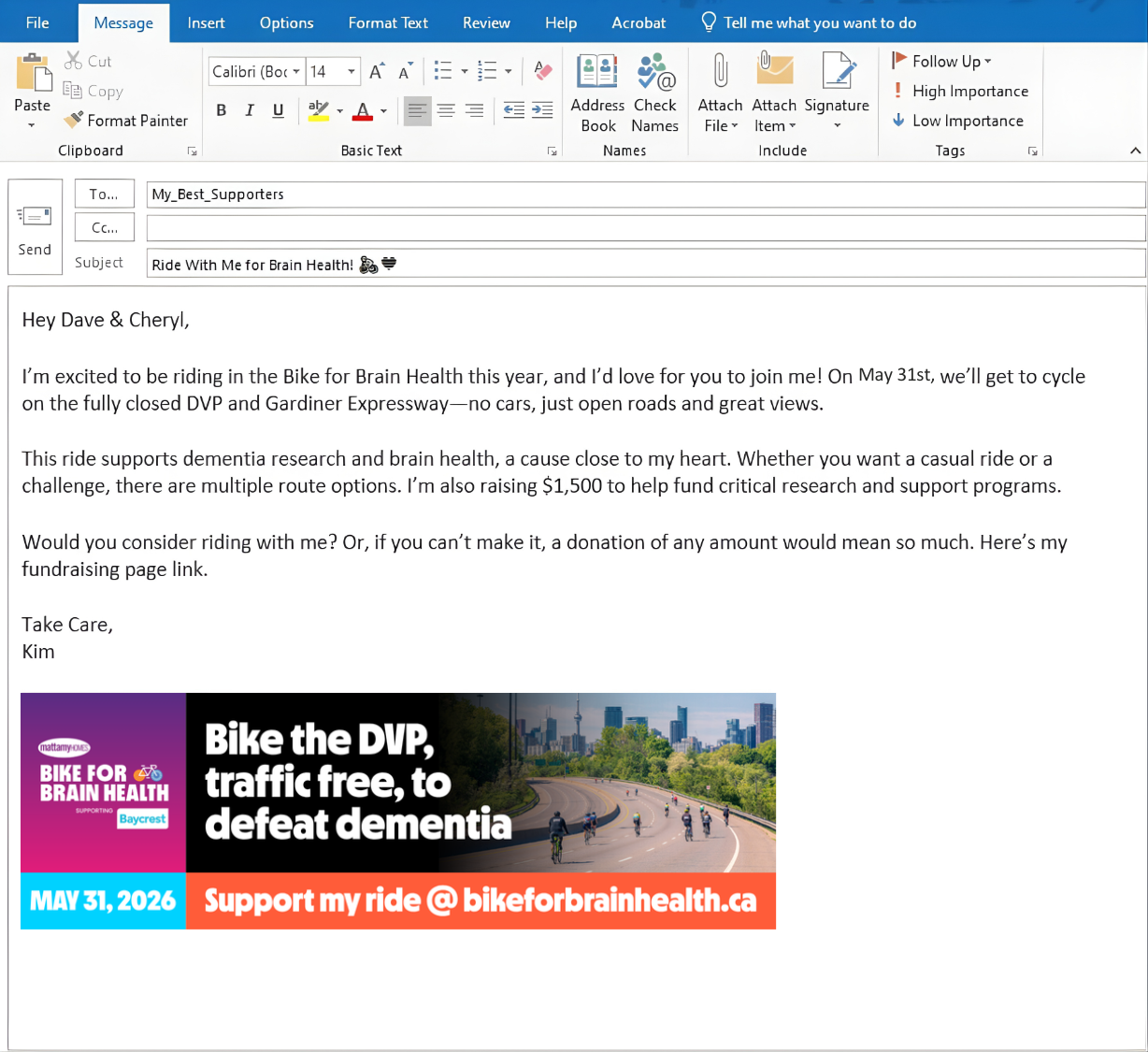Toggle center text alignment
This screenshot has height=1052, width=1148.
(446, 110)
